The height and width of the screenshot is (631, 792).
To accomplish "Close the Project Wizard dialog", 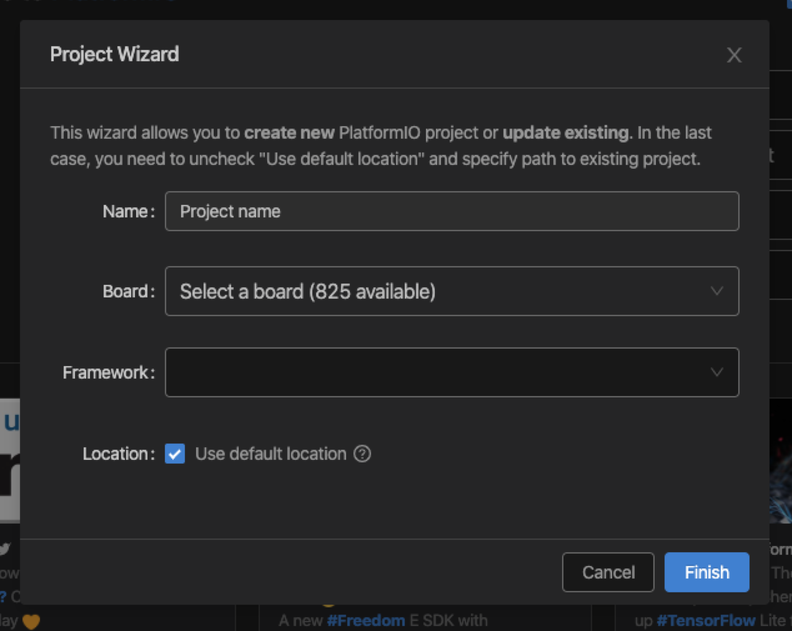I will coord(734,55).
